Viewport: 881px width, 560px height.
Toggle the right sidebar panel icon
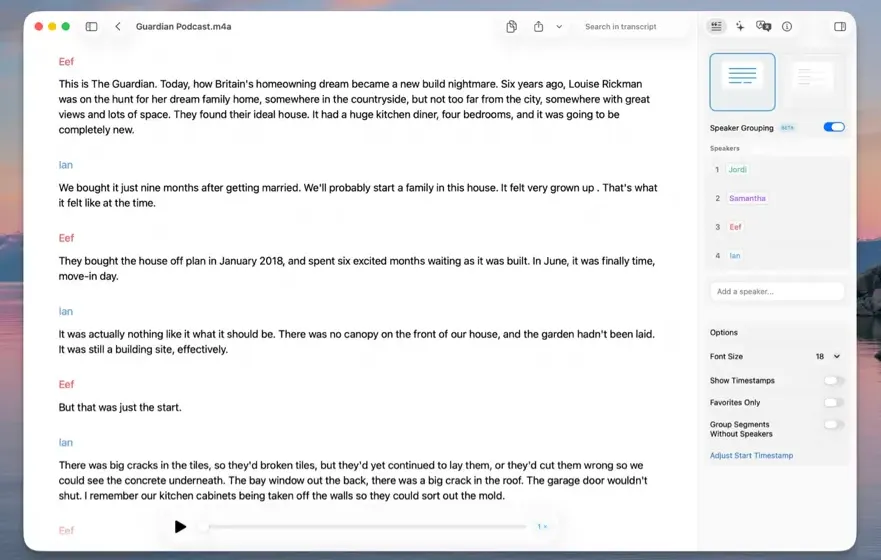click(x=840, y=26)
